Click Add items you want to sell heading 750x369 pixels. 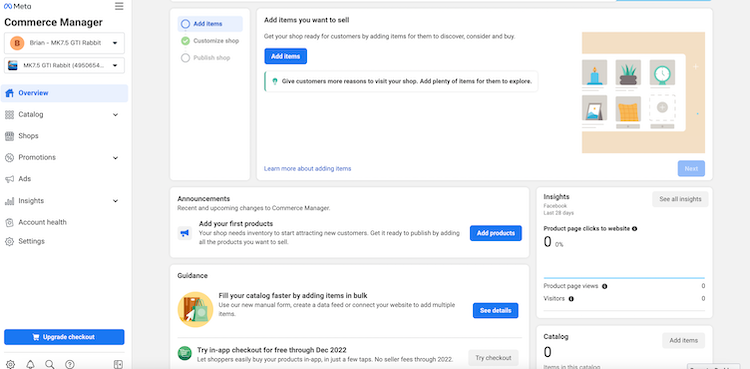point(307,21)
